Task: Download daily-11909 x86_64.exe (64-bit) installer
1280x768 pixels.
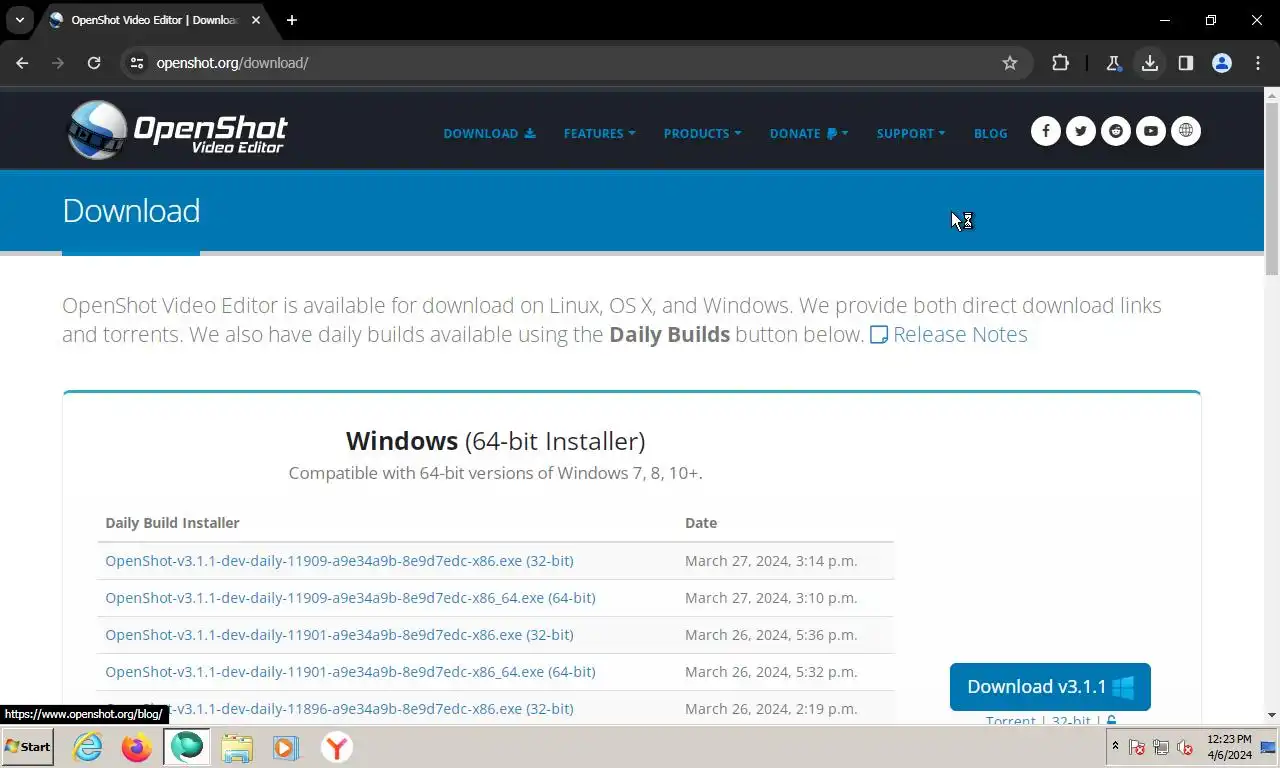Action: [x=350, y=598]
